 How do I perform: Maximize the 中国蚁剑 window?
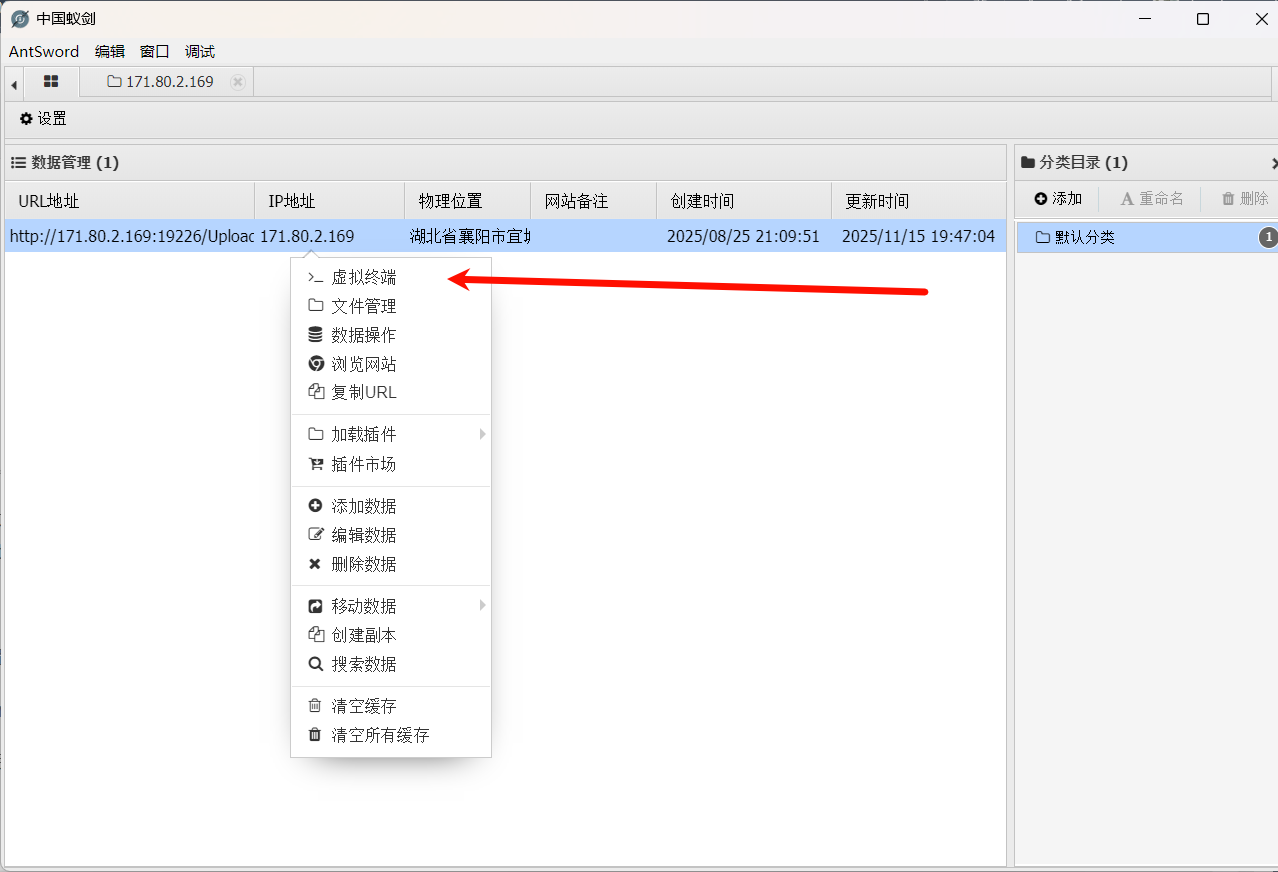[1203, 19]
